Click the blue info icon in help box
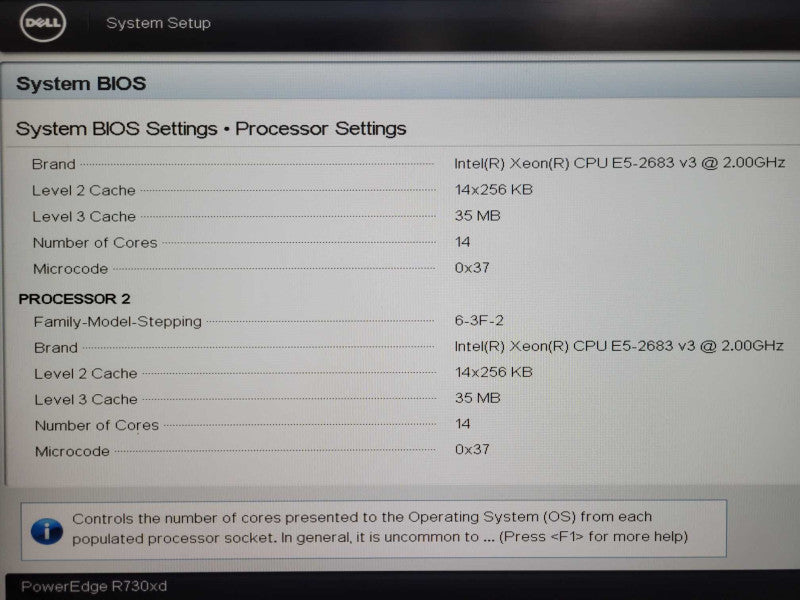Viewport: 800px width, 600px height. click(46, 531)
